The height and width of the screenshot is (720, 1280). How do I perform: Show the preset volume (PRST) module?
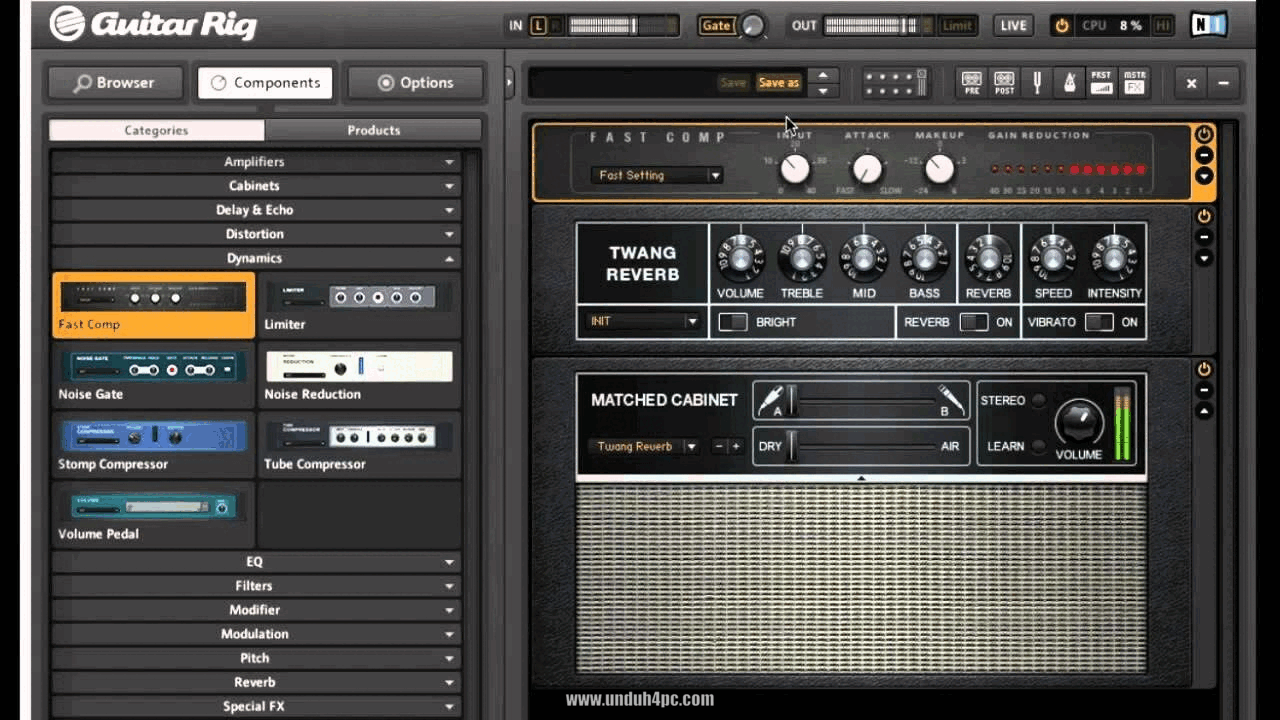pos(1101,82)
